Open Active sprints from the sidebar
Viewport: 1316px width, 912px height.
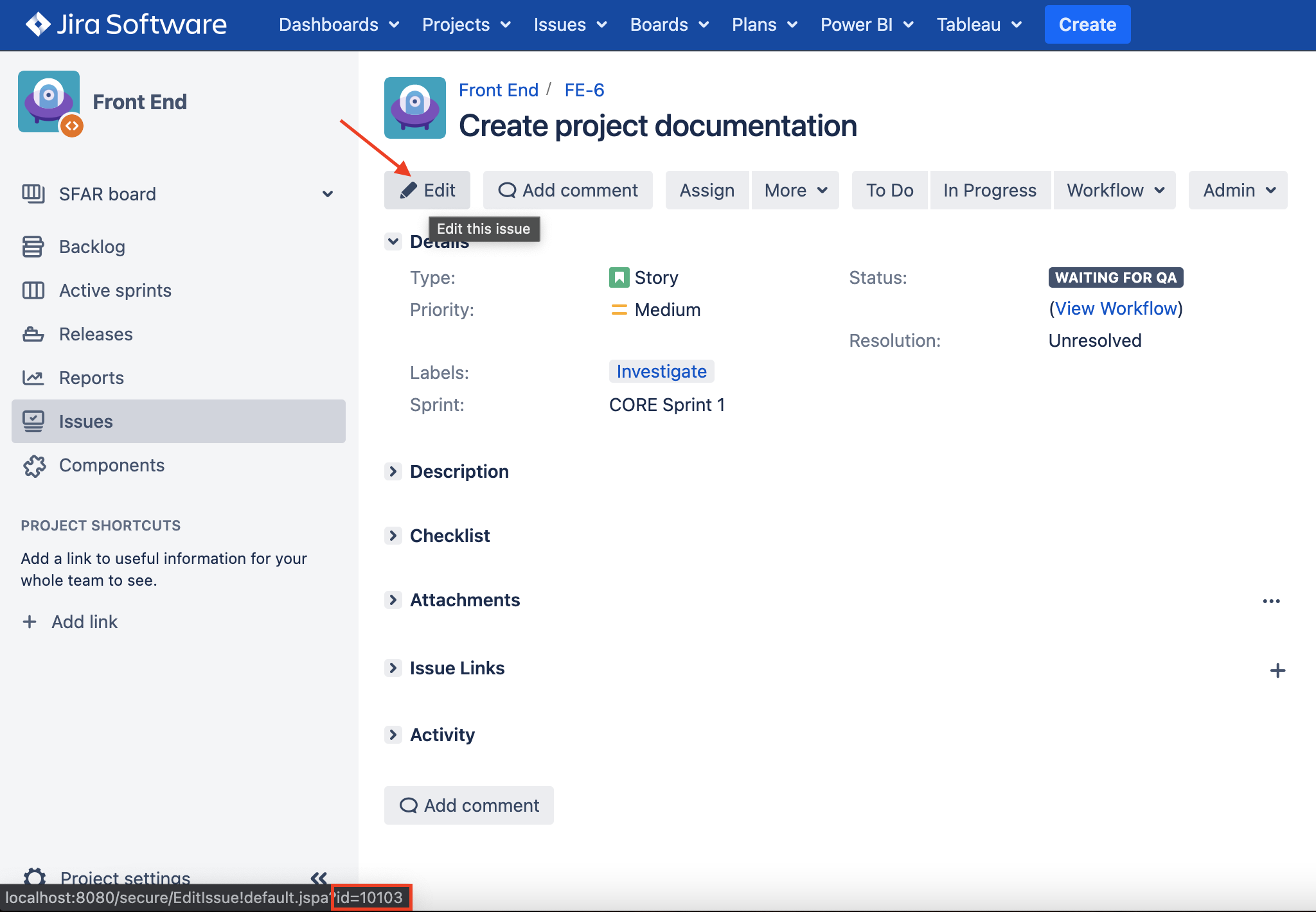(x=114, y=290)
